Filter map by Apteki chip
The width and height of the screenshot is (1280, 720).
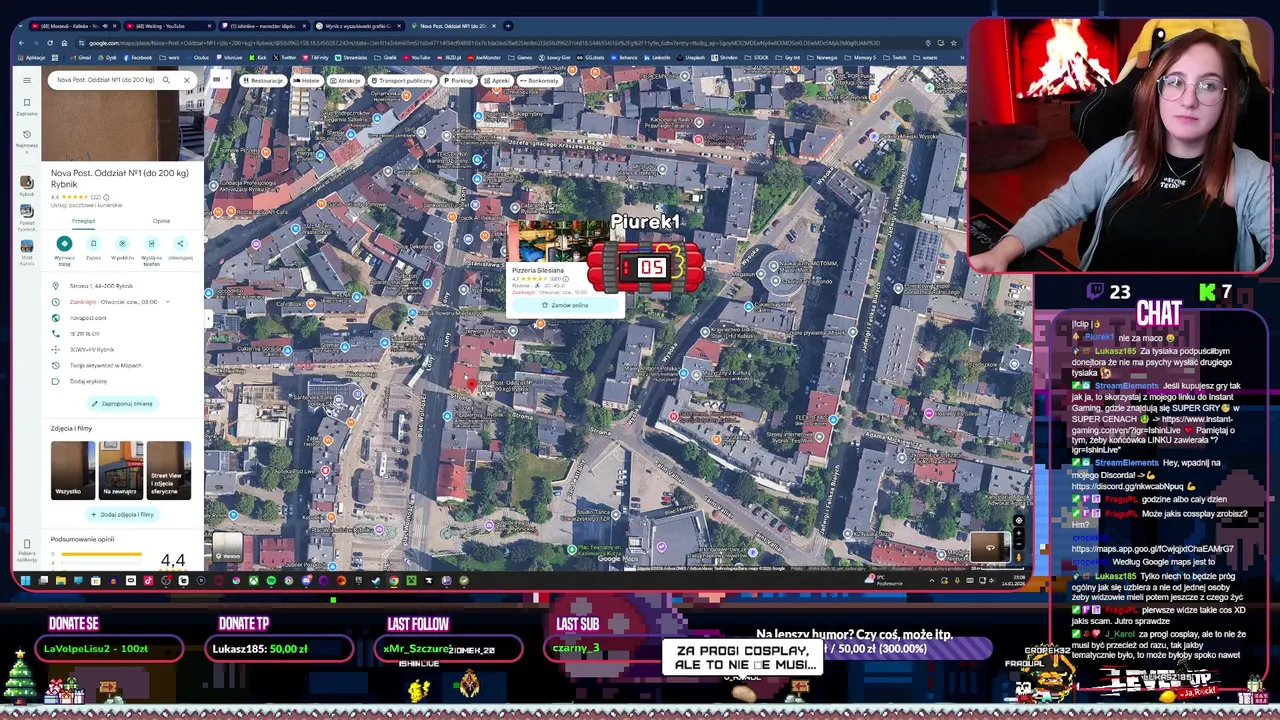(498, 80)
